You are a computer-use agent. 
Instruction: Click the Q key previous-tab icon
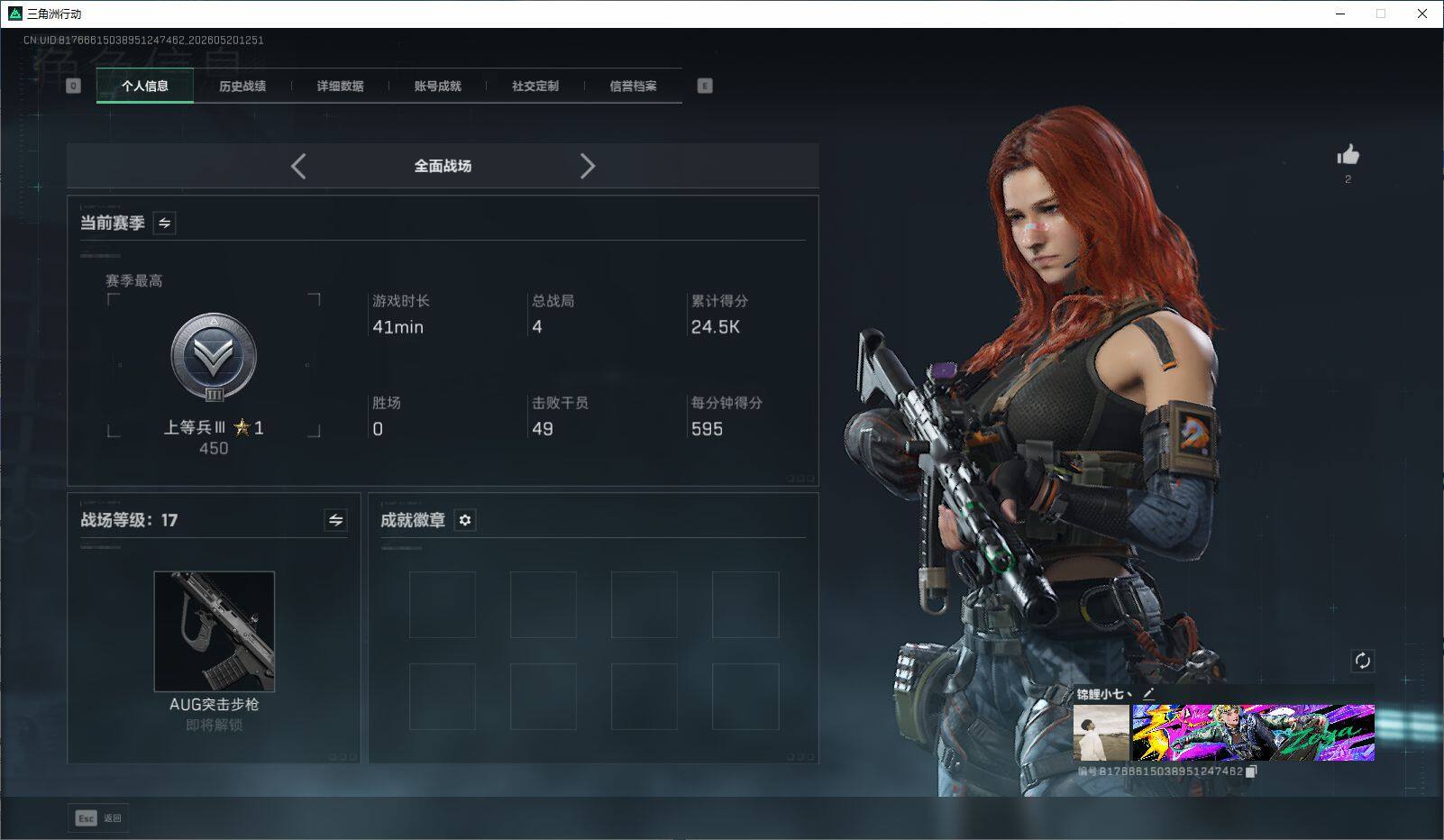[73, 86]
